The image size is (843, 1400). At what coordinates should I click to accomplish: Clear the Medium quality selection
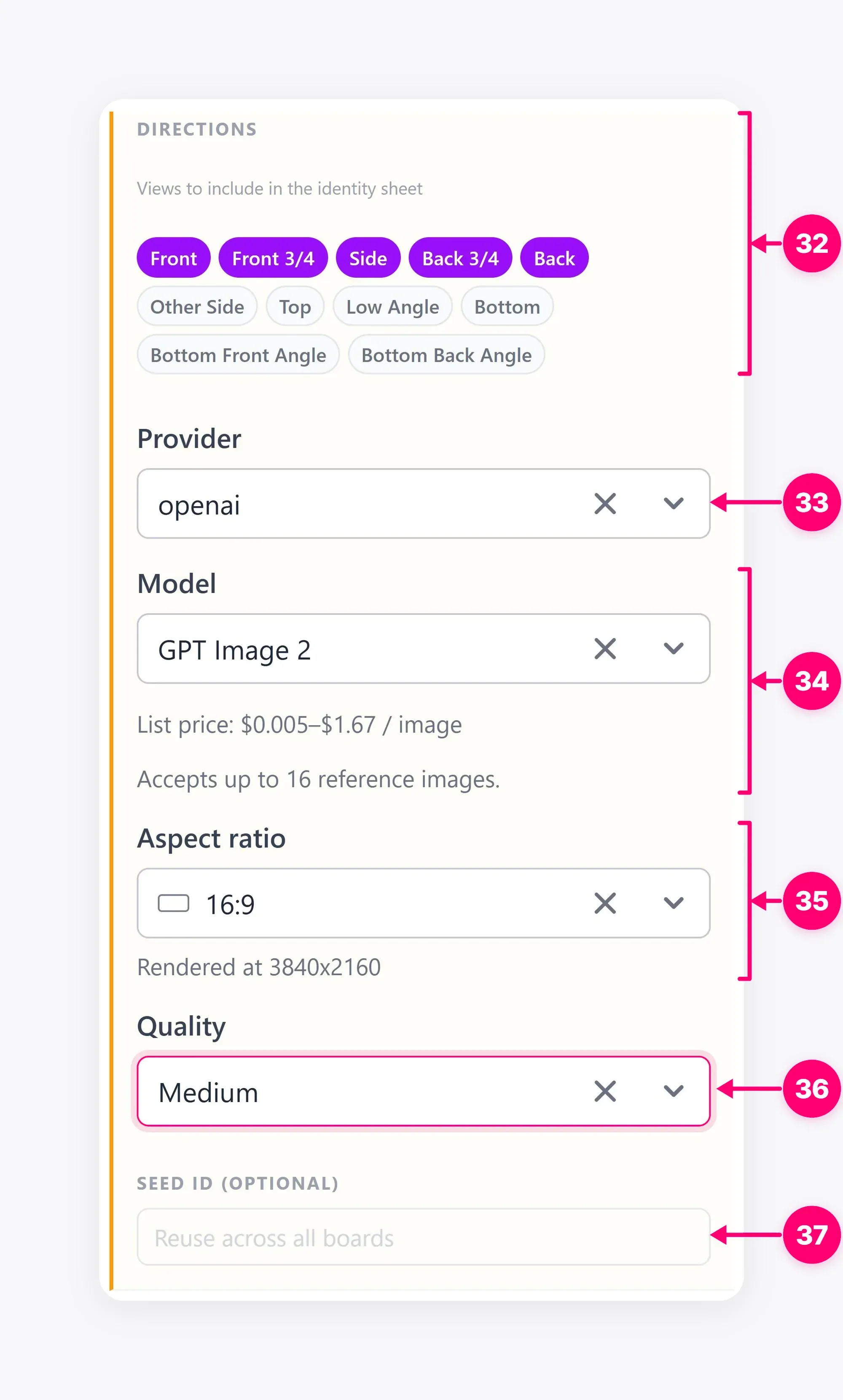[605, 1091]
